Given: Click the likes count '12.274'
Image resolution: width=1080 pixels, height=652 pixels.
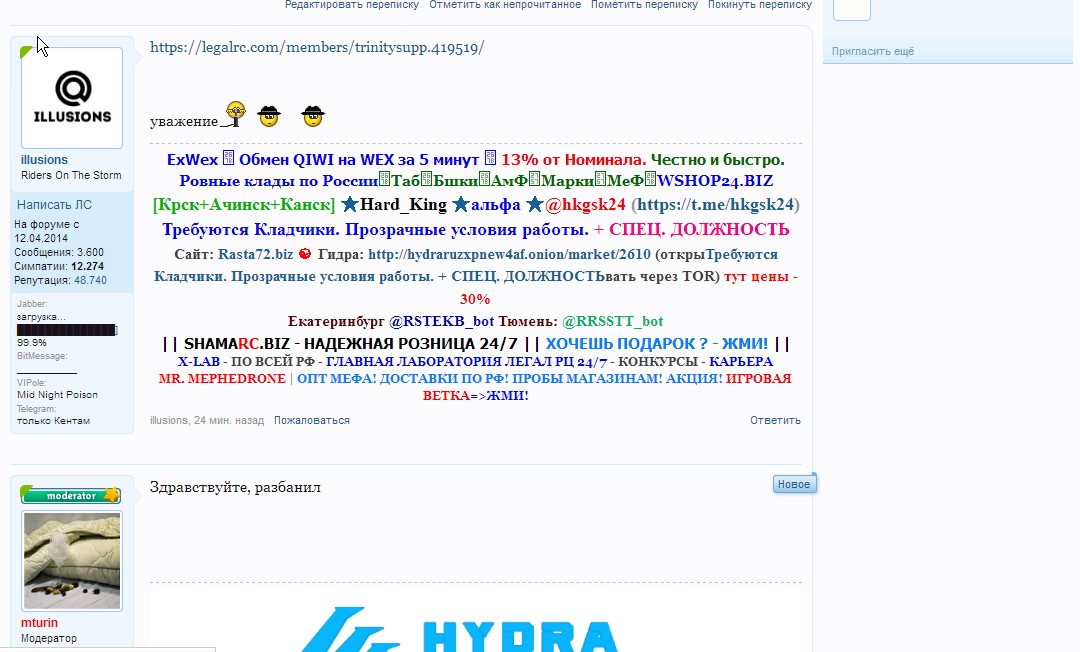Looking at the screenshot, I should [x=87, y=266].
